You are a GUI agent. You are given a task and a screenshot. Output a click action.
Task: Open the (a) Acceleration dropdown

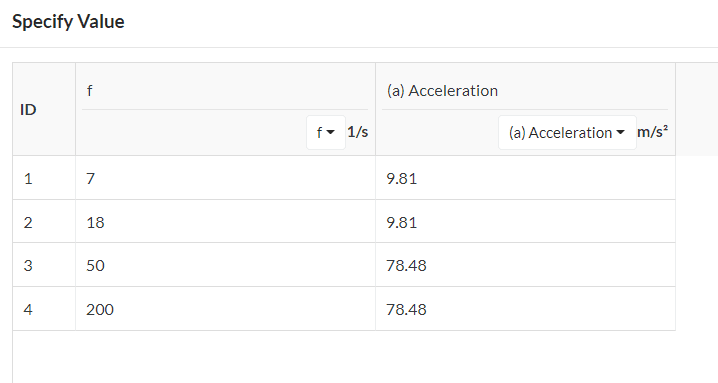pos(567,132)
